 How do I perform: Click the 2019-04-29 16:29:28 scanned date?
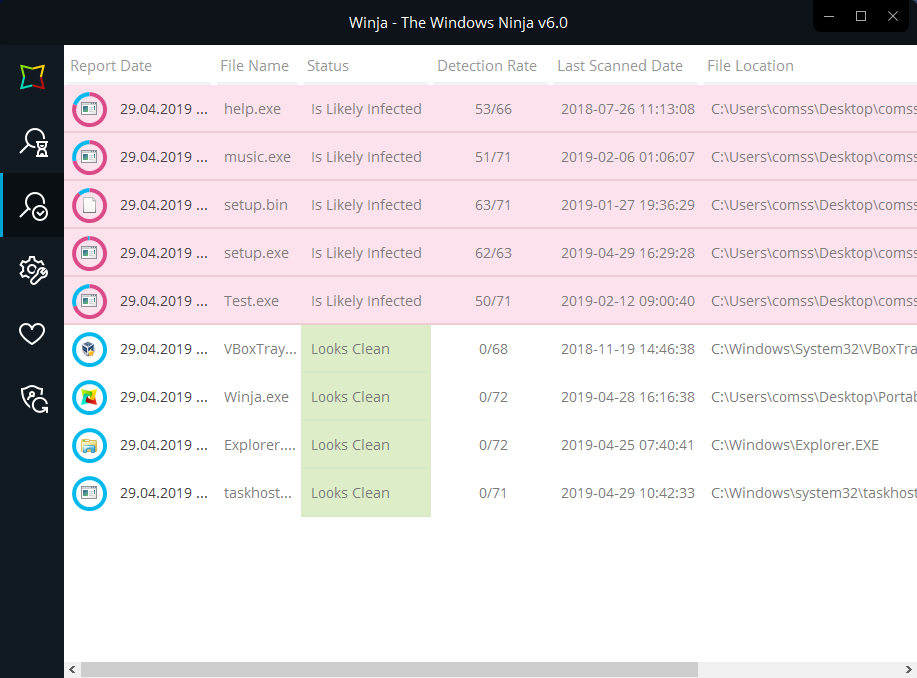click(628, 253)
